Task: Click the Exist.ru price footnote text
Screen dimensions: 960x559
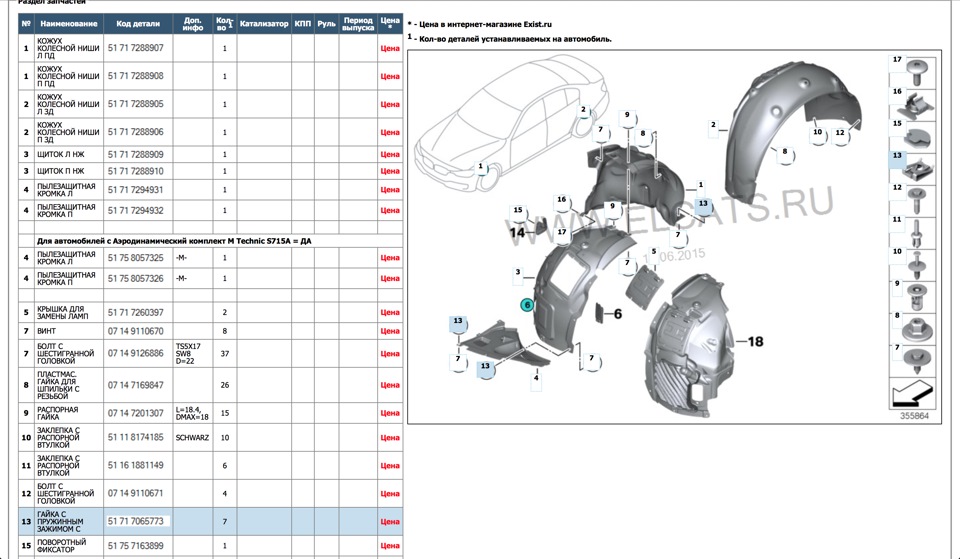Action: point(479,24)
